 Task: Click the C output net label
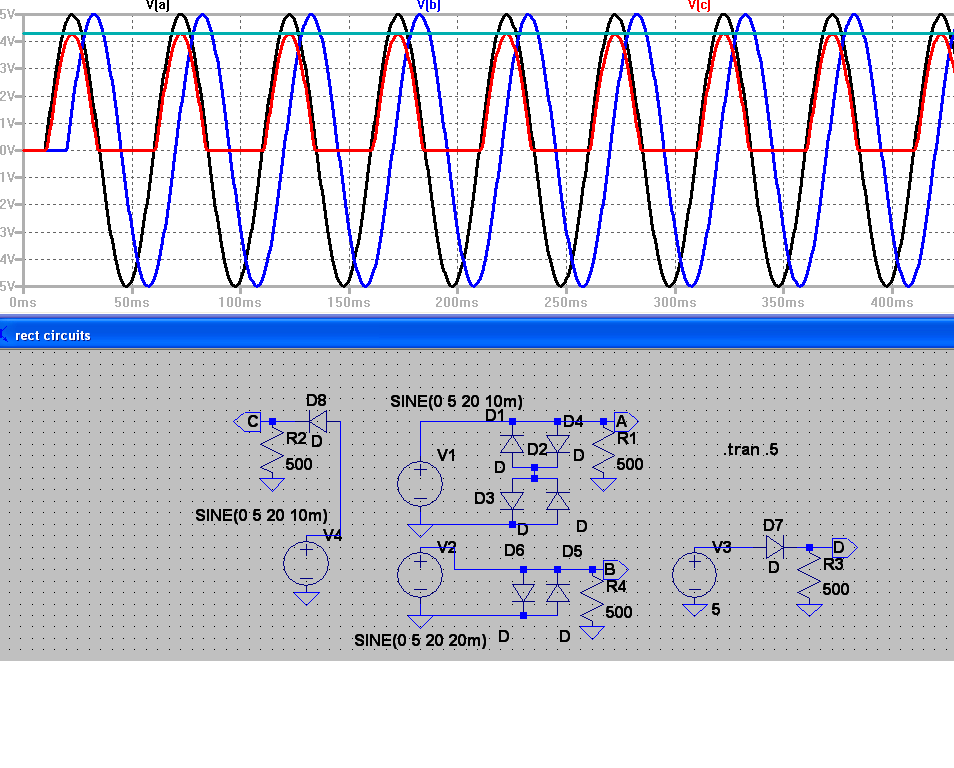(x=248, y=422)
